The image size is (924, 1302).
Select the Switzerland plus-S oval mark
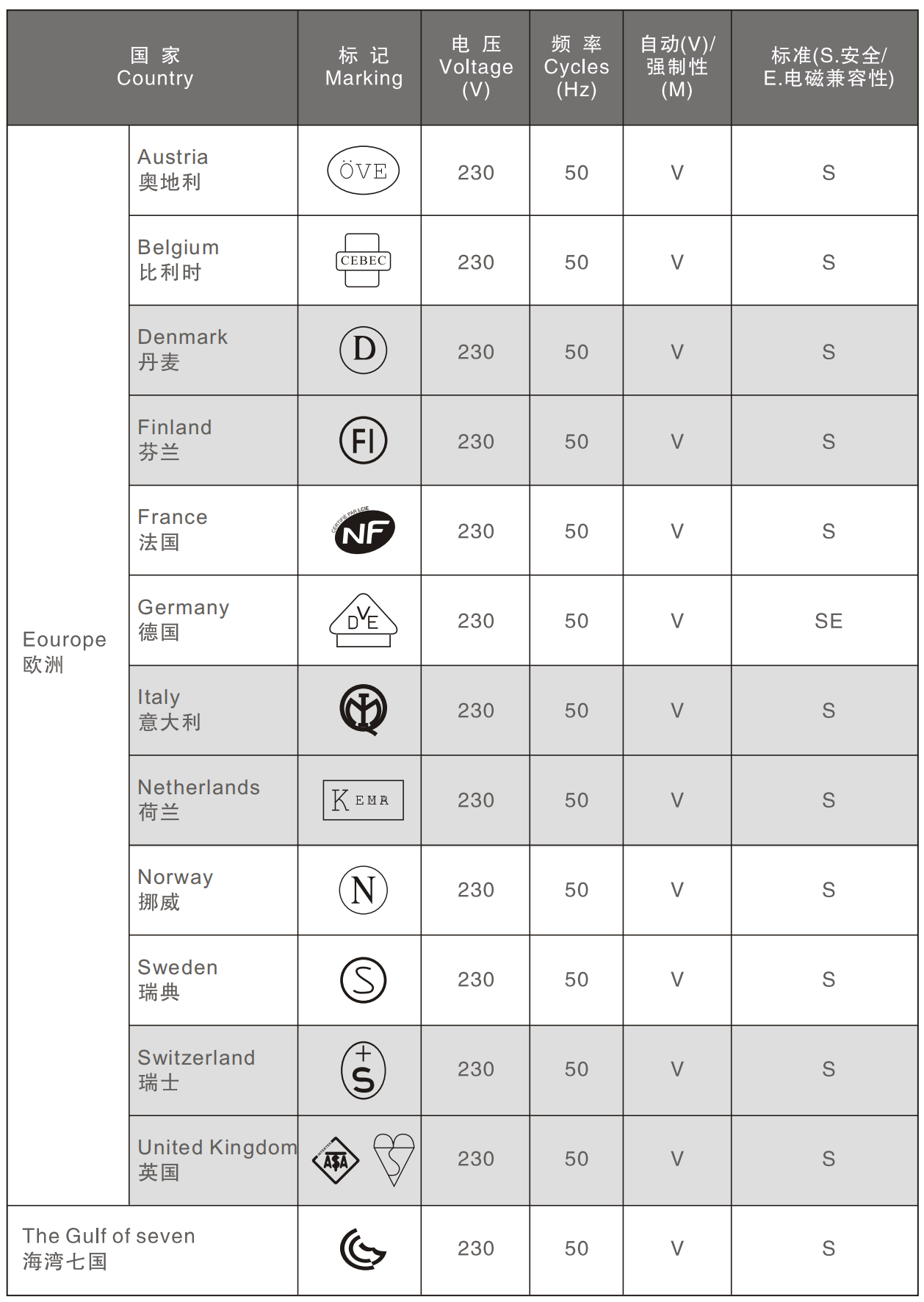point(363,1070)
